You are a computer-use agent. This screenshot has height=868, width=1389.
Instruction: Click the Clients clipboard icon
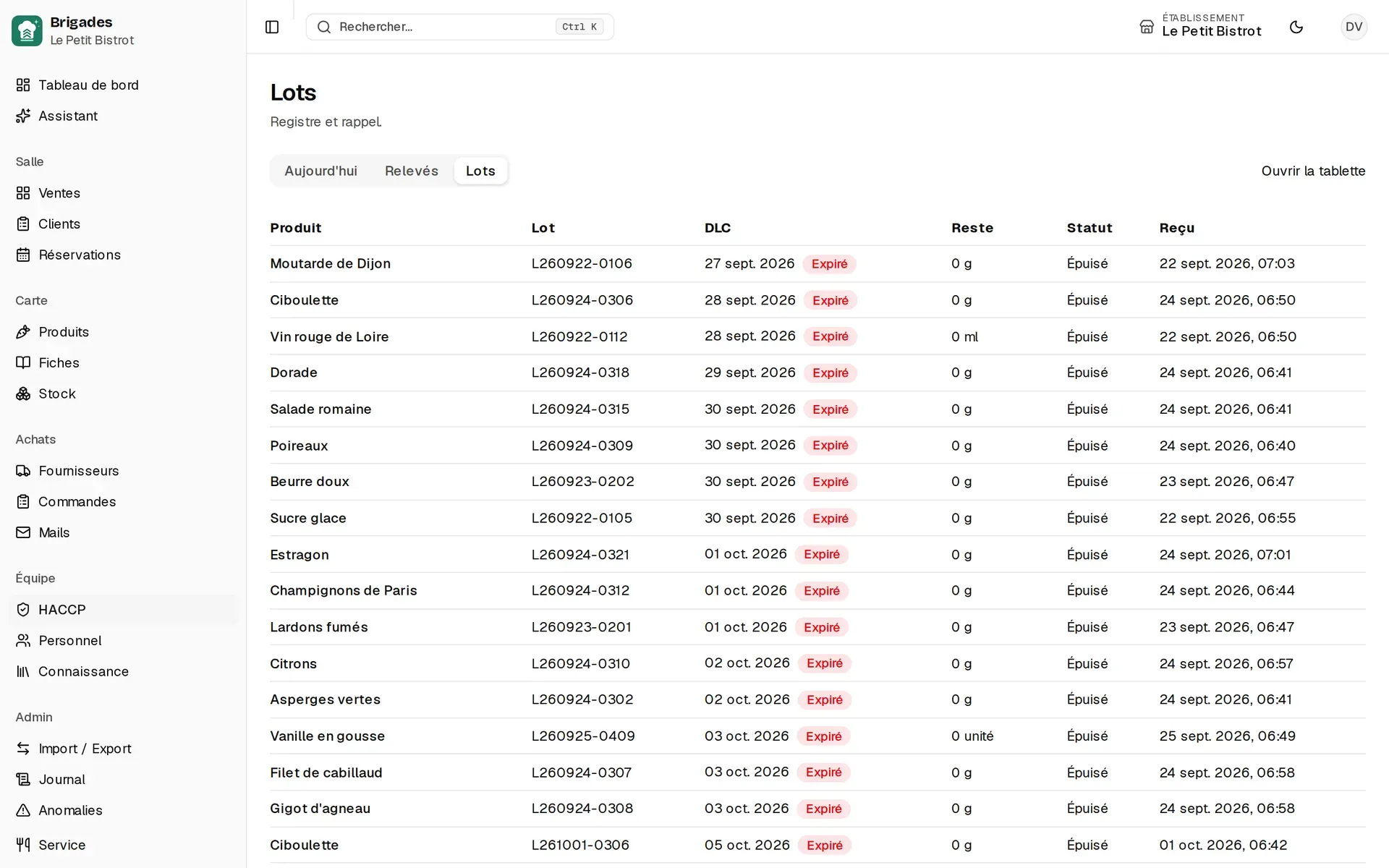coord(23,224)
